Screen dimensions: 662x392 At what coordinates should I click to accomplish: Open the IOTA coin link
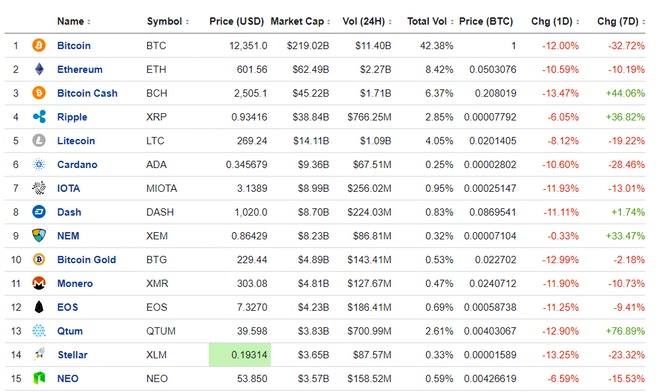[68, 188]
